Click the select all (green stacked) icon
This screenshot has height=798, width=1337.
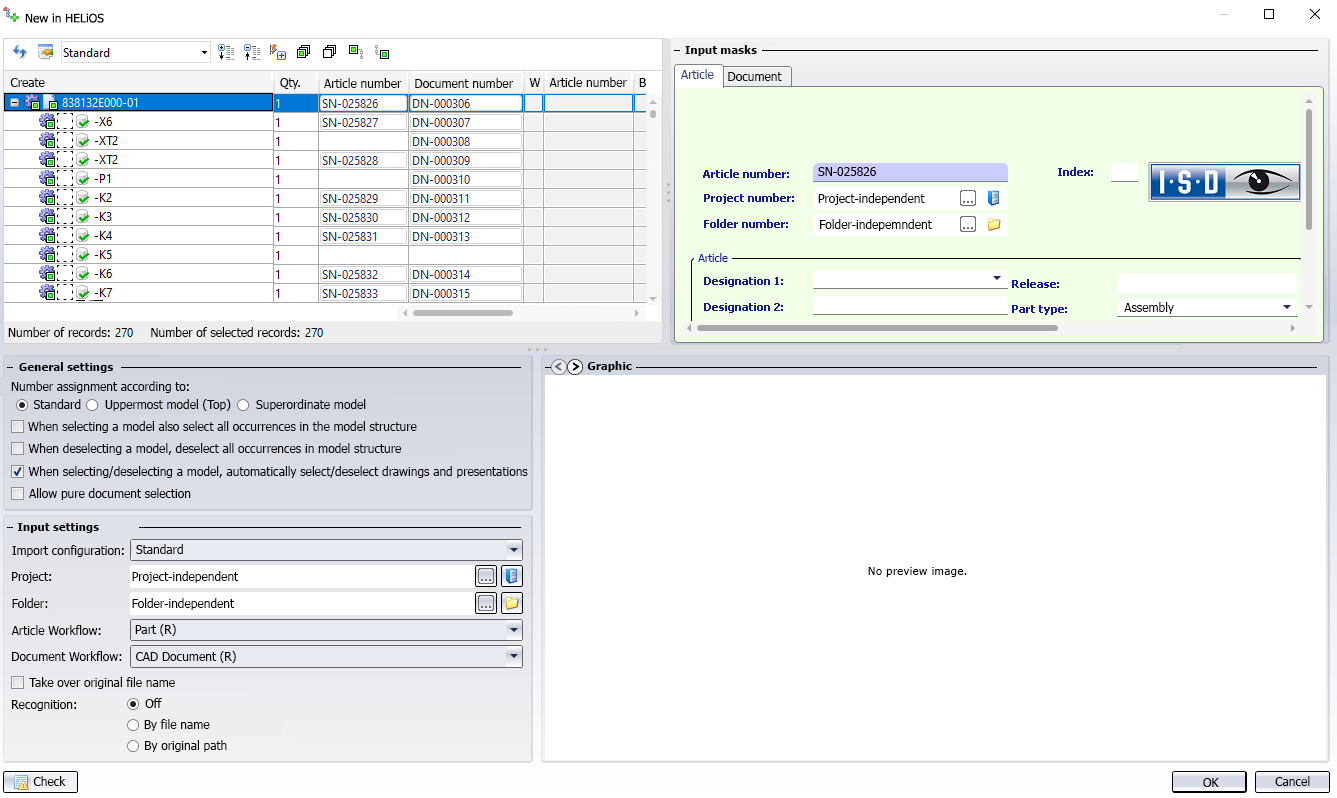(304, 52)
